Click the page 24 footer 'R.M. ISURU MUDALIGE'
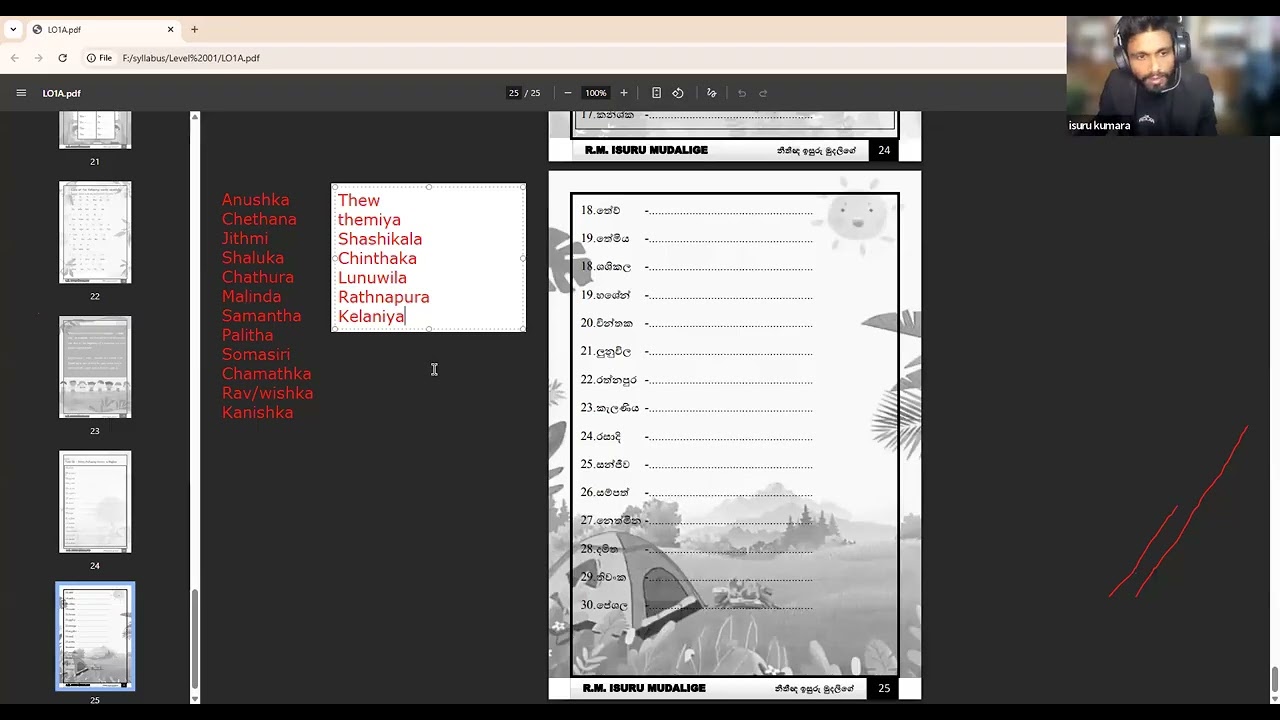Screen dimensions: 1280x720 (646, 150)
